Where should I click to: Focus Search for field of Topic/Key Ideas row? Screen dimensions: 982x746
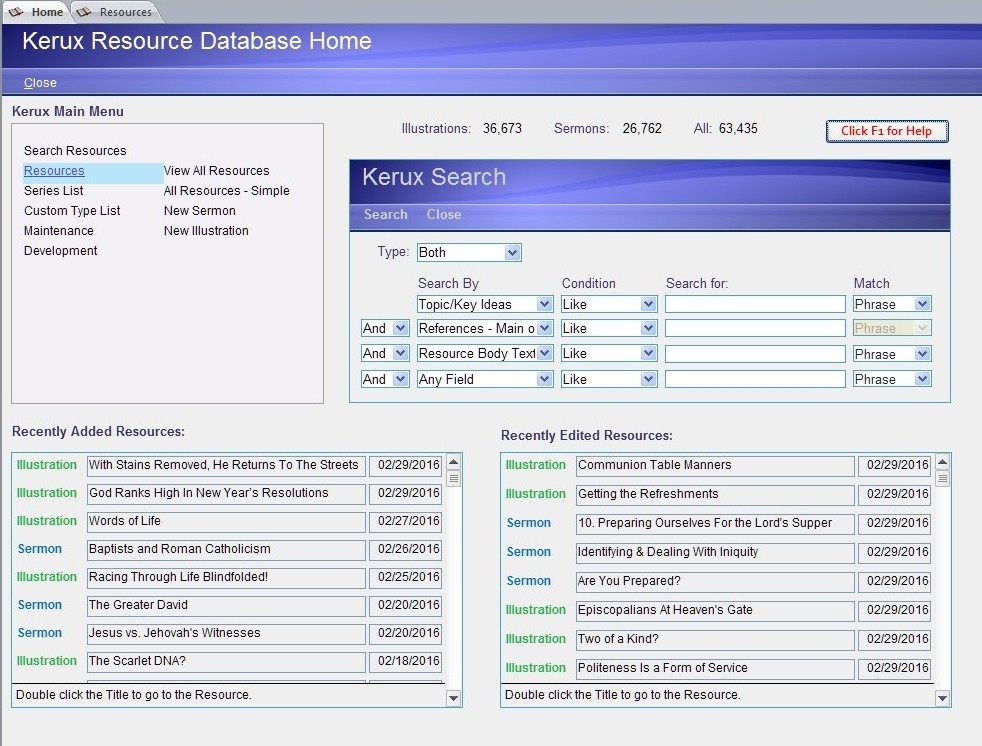click(755, 304)
